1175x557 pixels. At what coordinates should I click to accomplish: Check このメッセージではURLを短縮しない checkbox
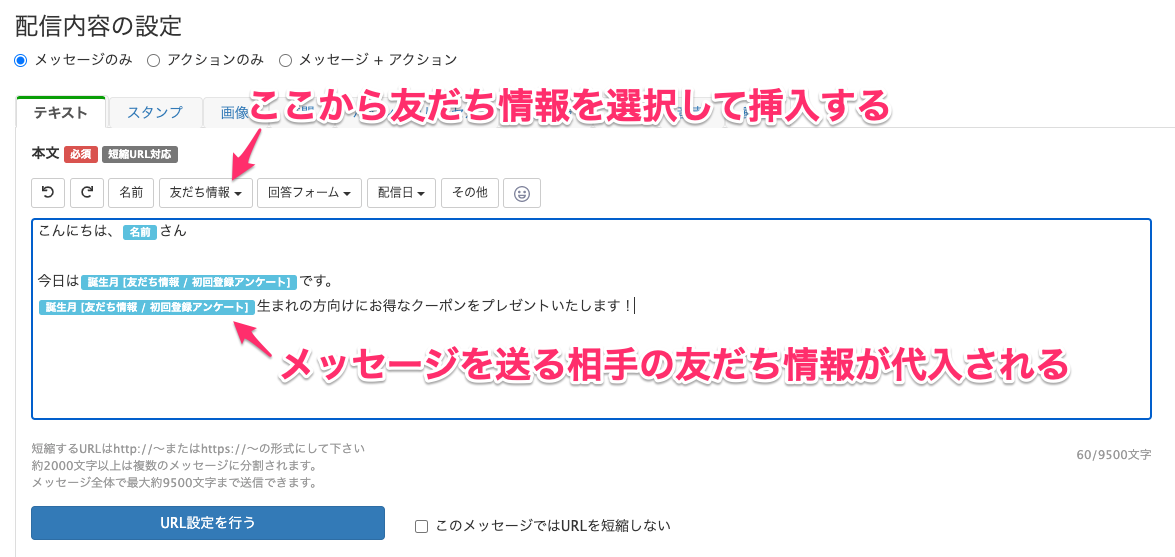coord(422,525)
